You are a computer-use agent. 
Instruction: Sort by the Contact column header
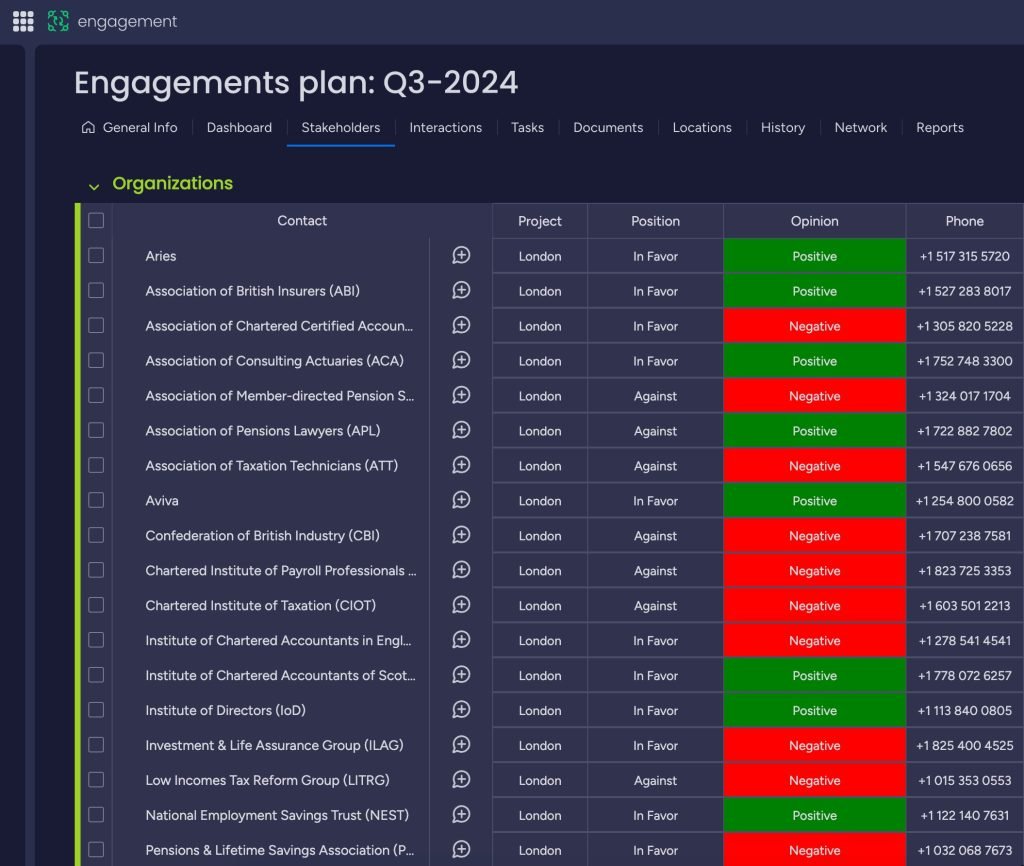[x=302, y=221]
